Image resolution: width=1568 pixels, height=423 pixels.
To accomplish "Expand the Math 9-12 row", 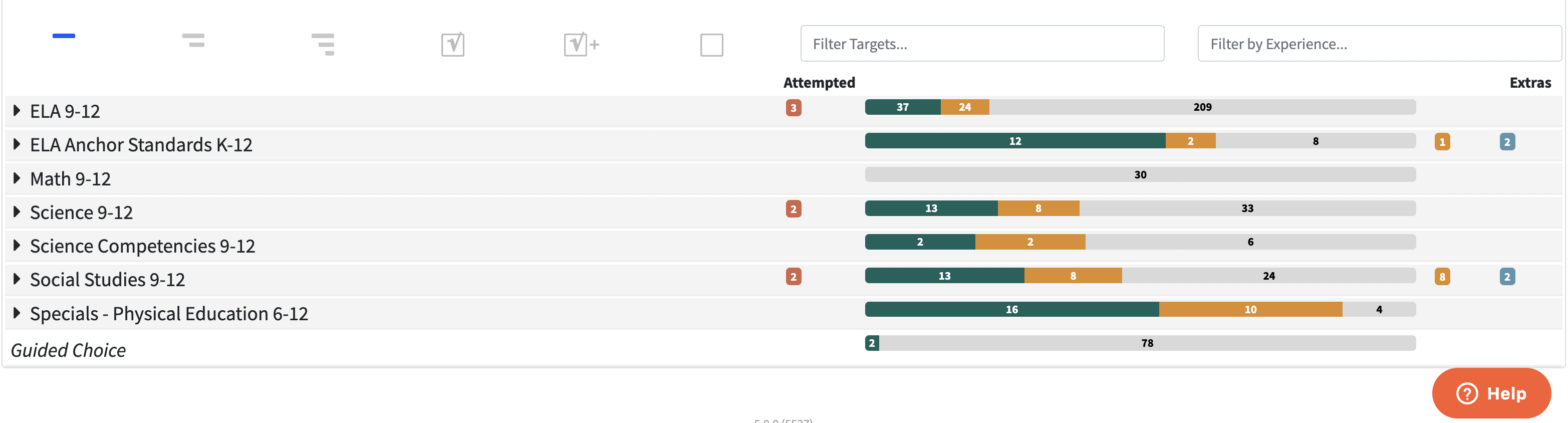I will pos(17,178).
